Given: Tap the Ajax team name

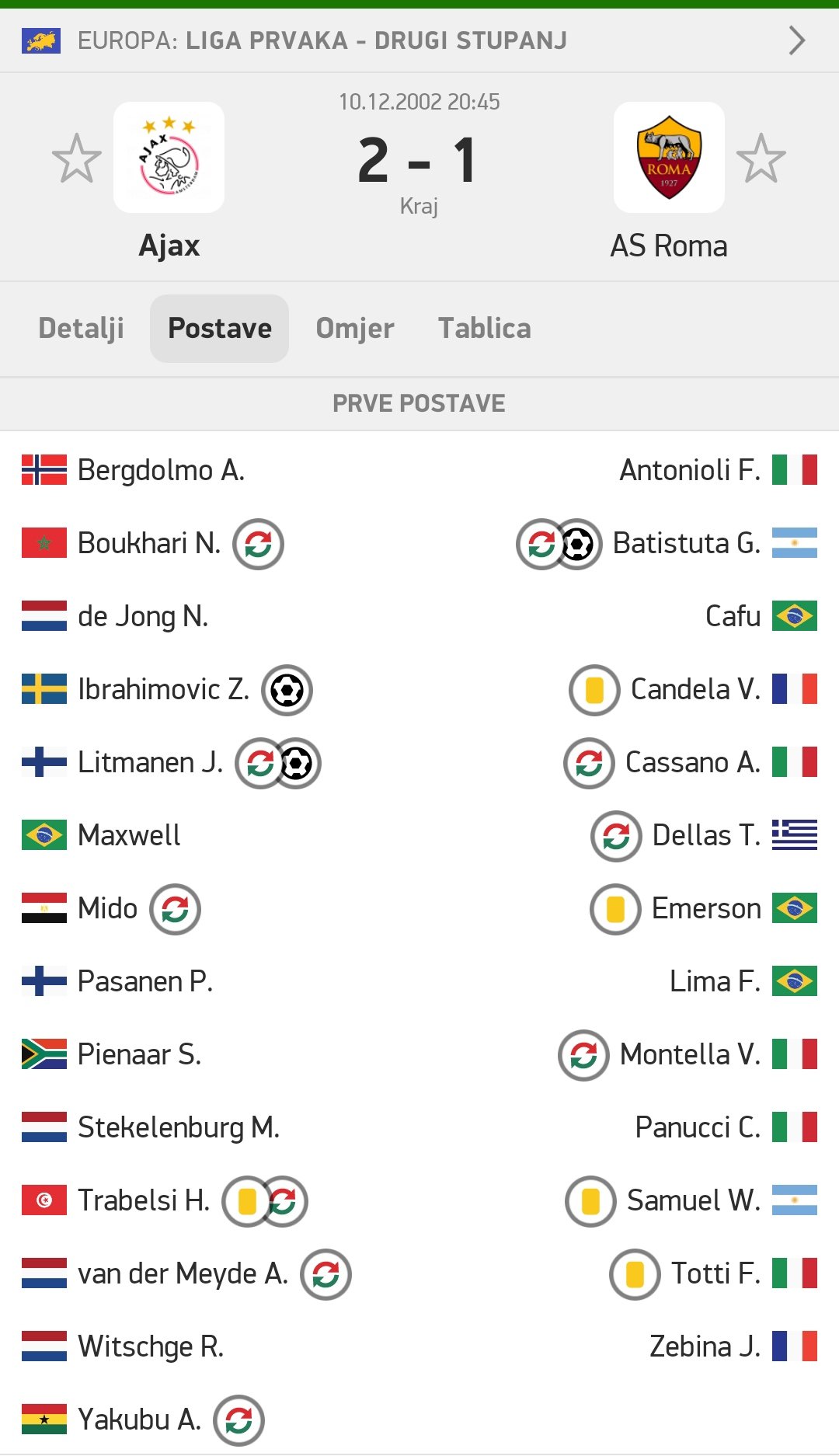Looking at the screenshot, I should point(169,246).
